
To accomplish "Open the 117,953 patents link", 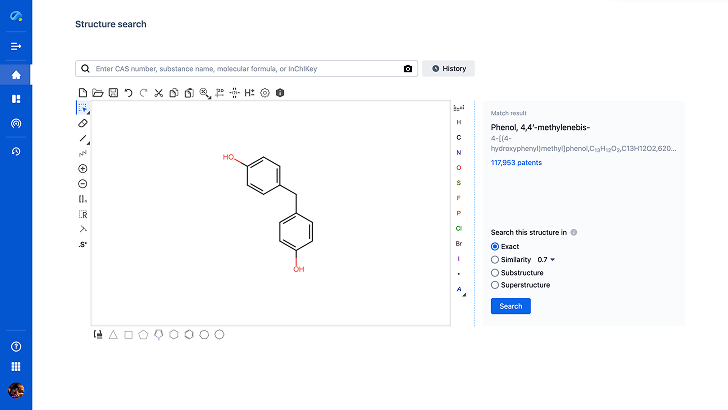I will 517,163.
